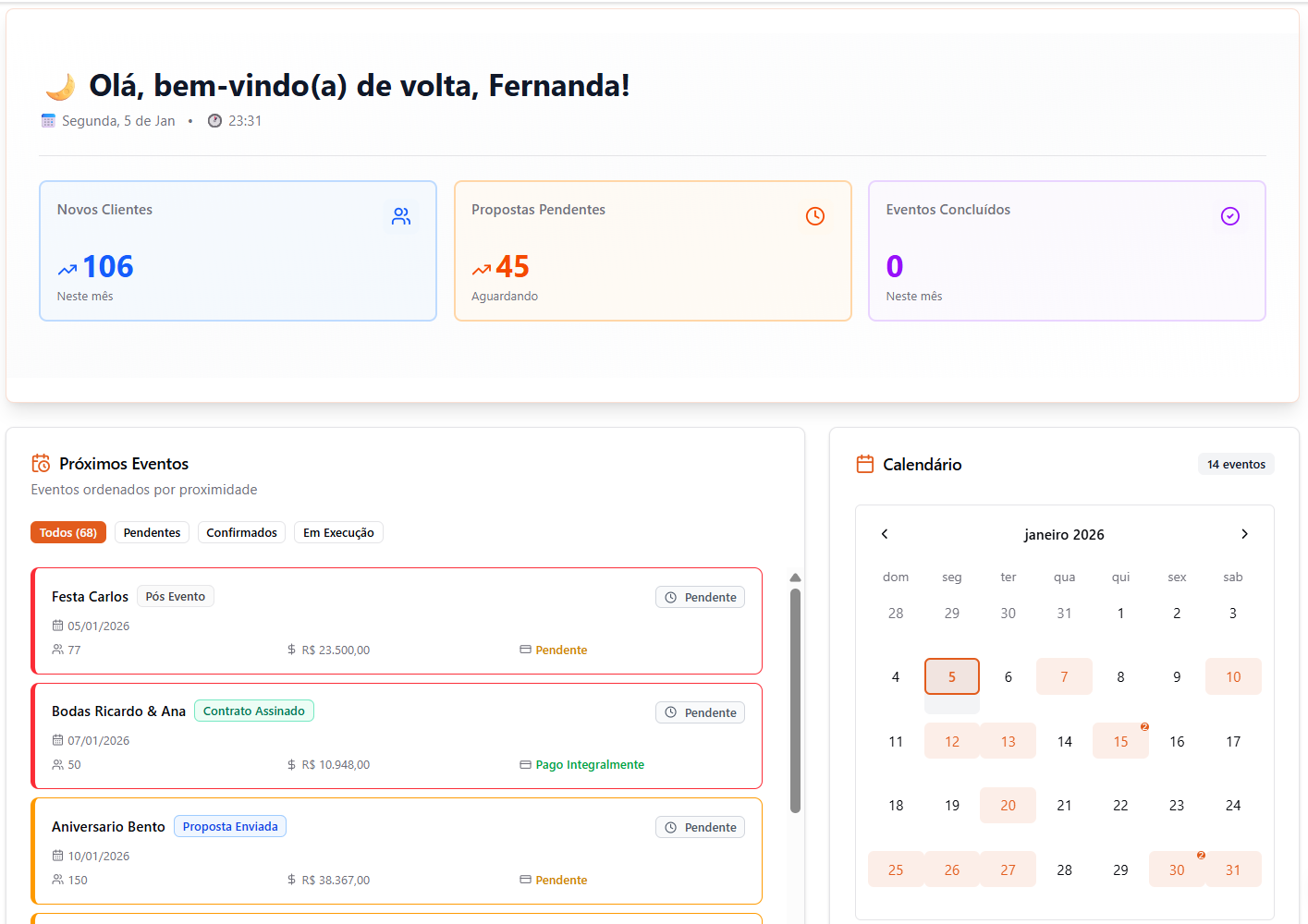The image size is (1308, 924).
Task: Go to previous month in calendar
Action: (885, 534)
